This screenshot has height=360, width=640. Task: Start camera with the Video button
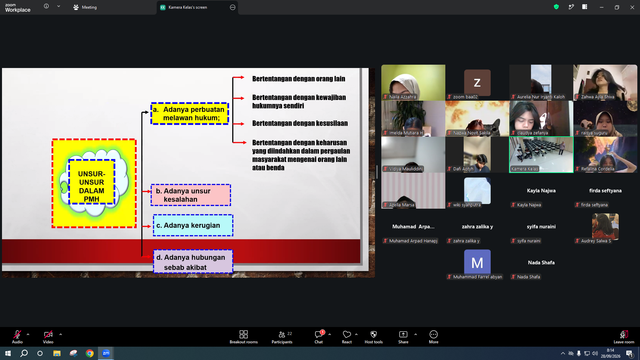[48, 337]
